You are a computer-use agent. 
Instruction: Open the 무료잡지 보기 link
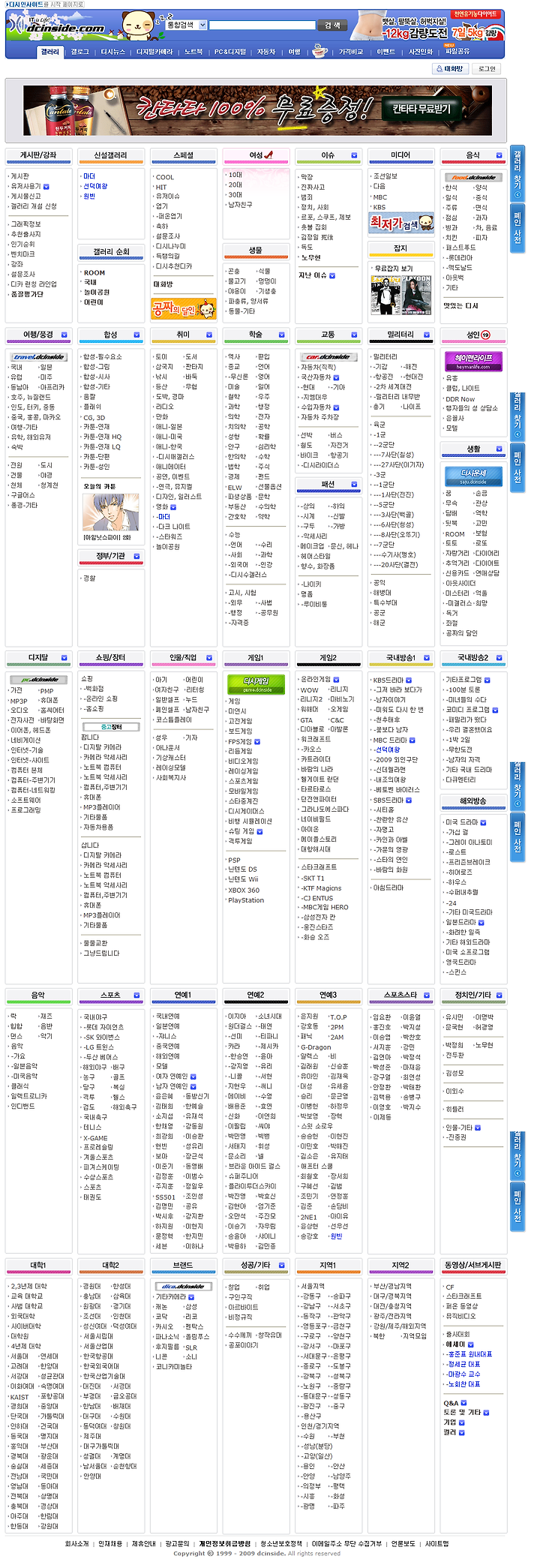click(394, 268)
